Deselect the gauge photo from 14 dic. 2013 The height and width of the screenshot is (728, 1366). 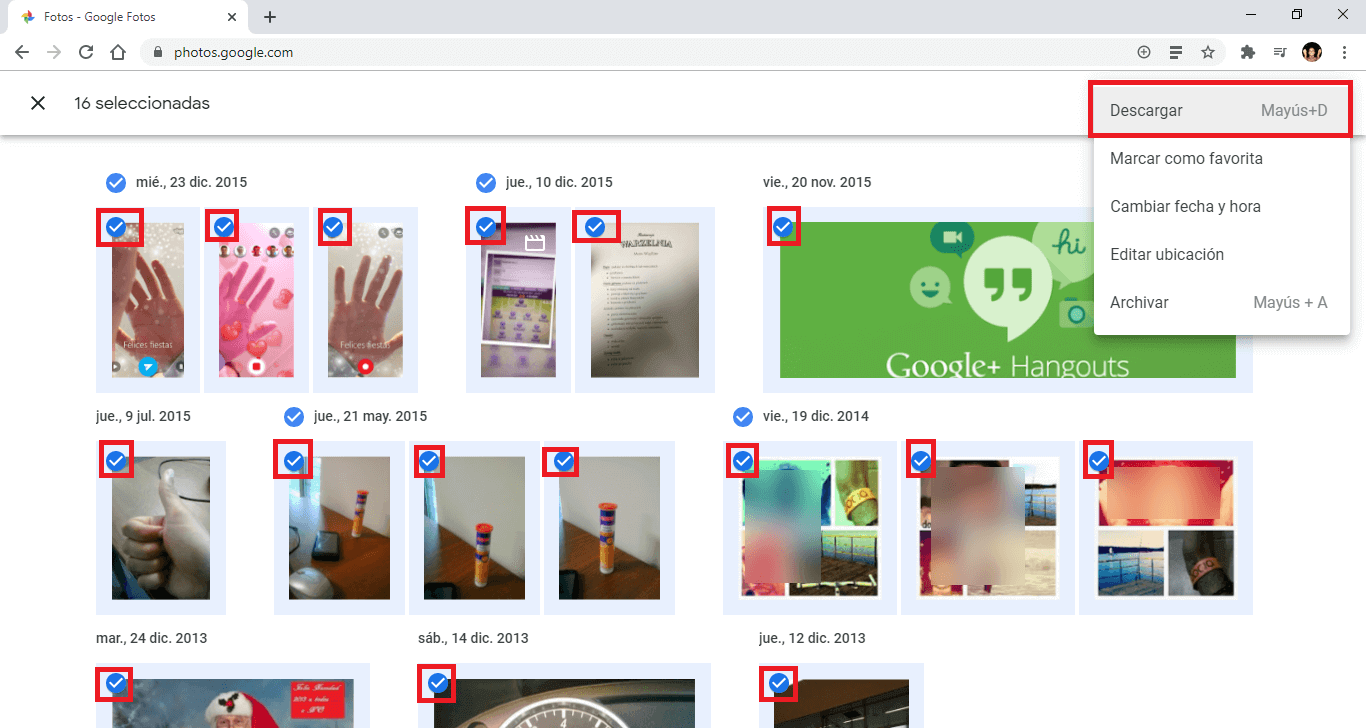coord(438,683)
